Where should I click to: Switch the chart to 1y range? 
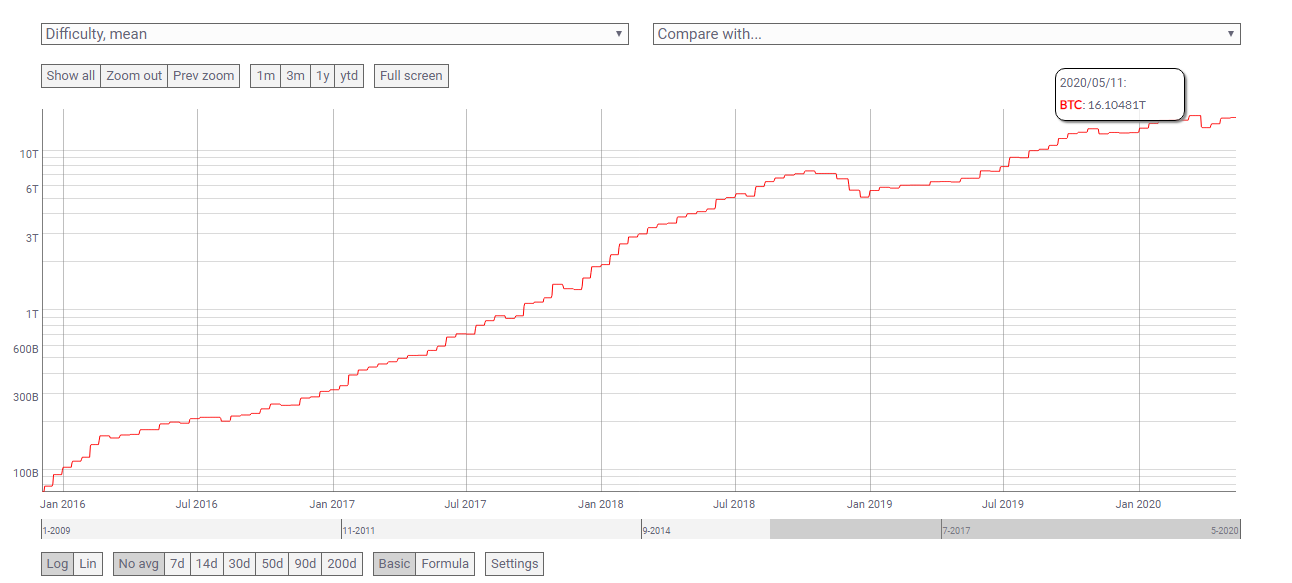[x=322, y=76]
